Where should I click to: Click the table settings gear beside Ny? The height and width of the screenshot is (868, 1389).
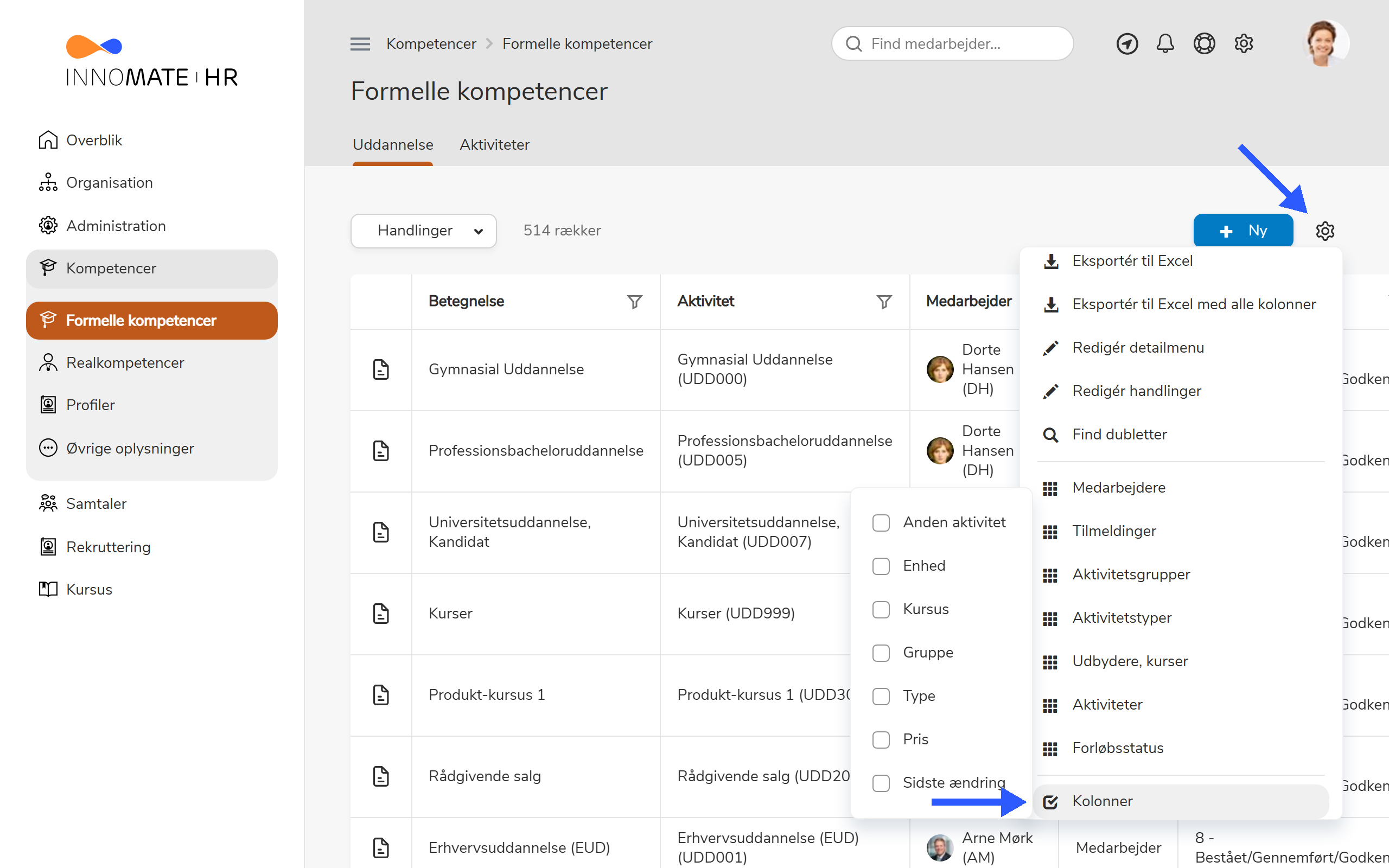(1325, 231)
